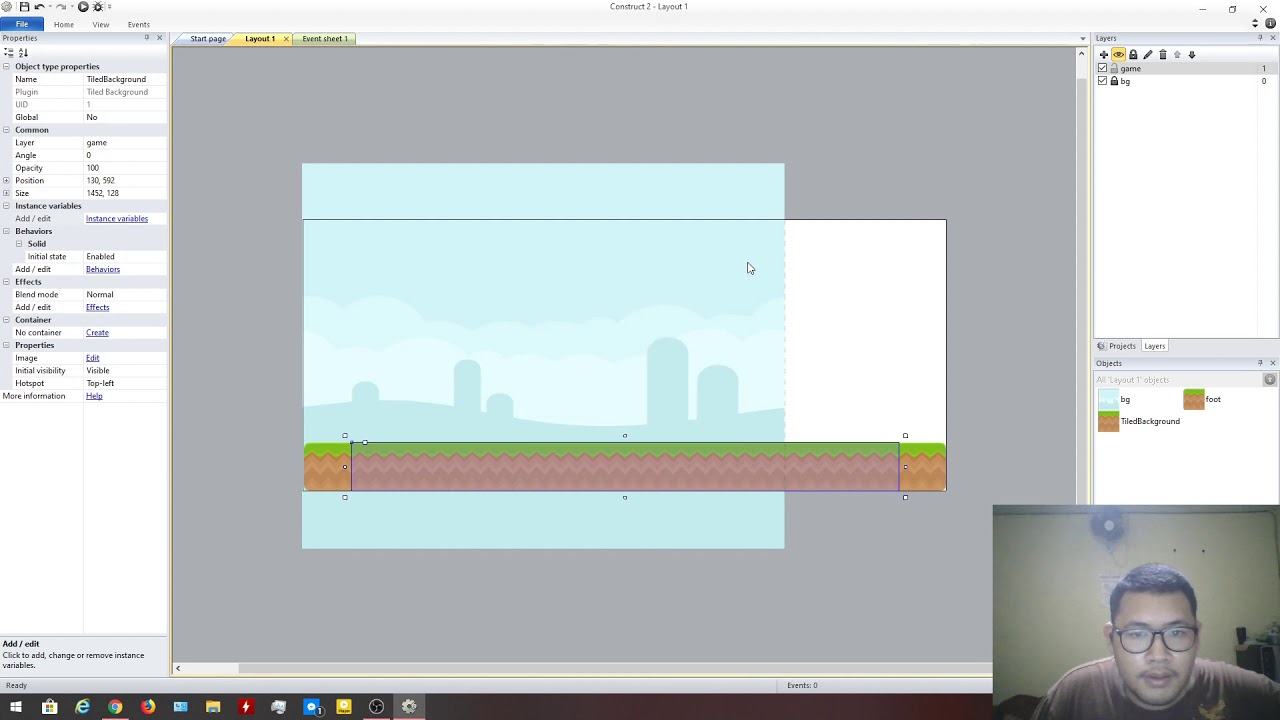Sort properties alphabetically
1280x720 pixels.
23,52
